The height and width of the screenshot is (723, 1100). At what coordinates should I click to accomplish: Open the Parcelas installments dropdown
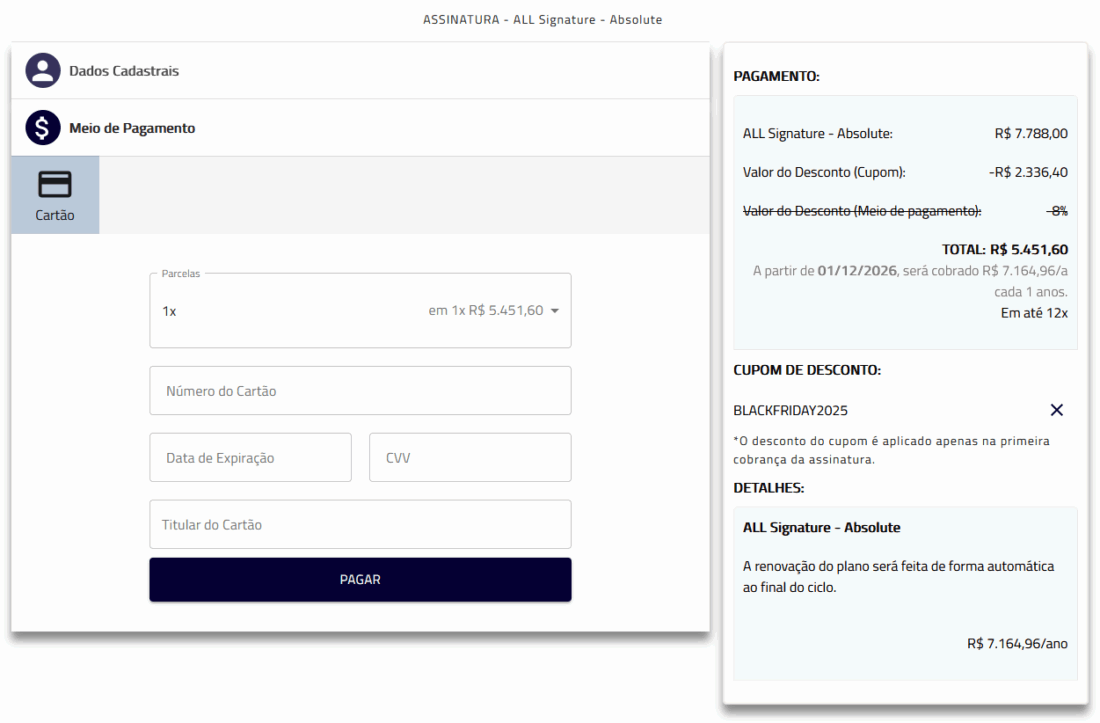(360, 311)
